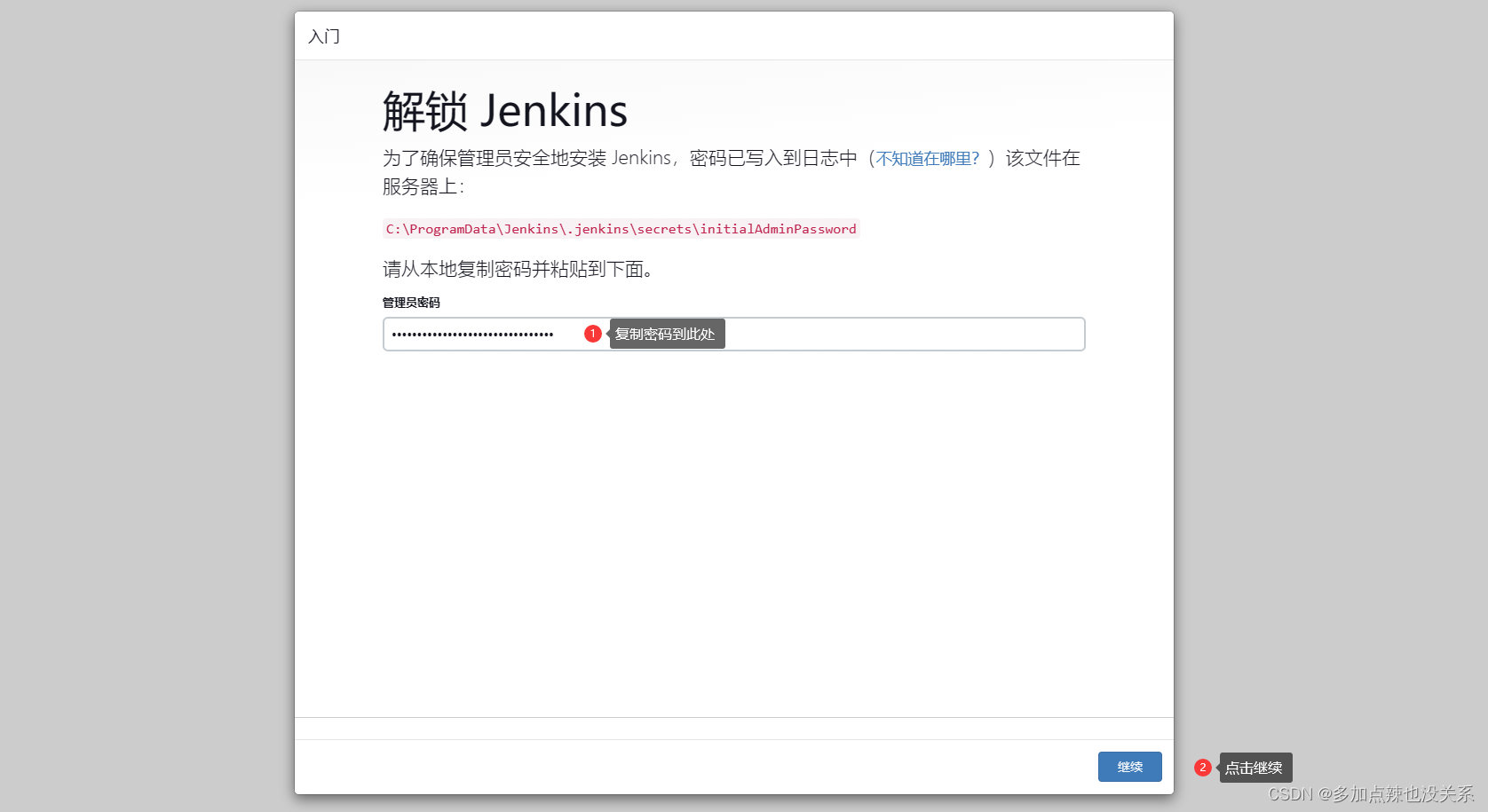1488x812 pixels.
Task: Click the red number 1 annotation badge
Action: [592, 334]
